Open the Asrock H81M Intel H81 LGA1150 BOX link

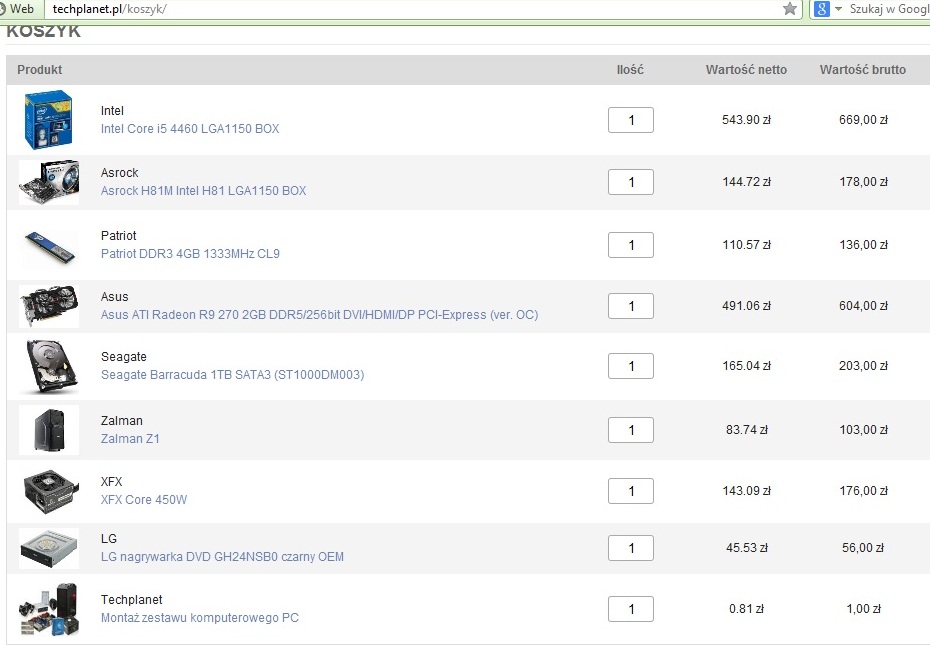[x=203, y=190]
